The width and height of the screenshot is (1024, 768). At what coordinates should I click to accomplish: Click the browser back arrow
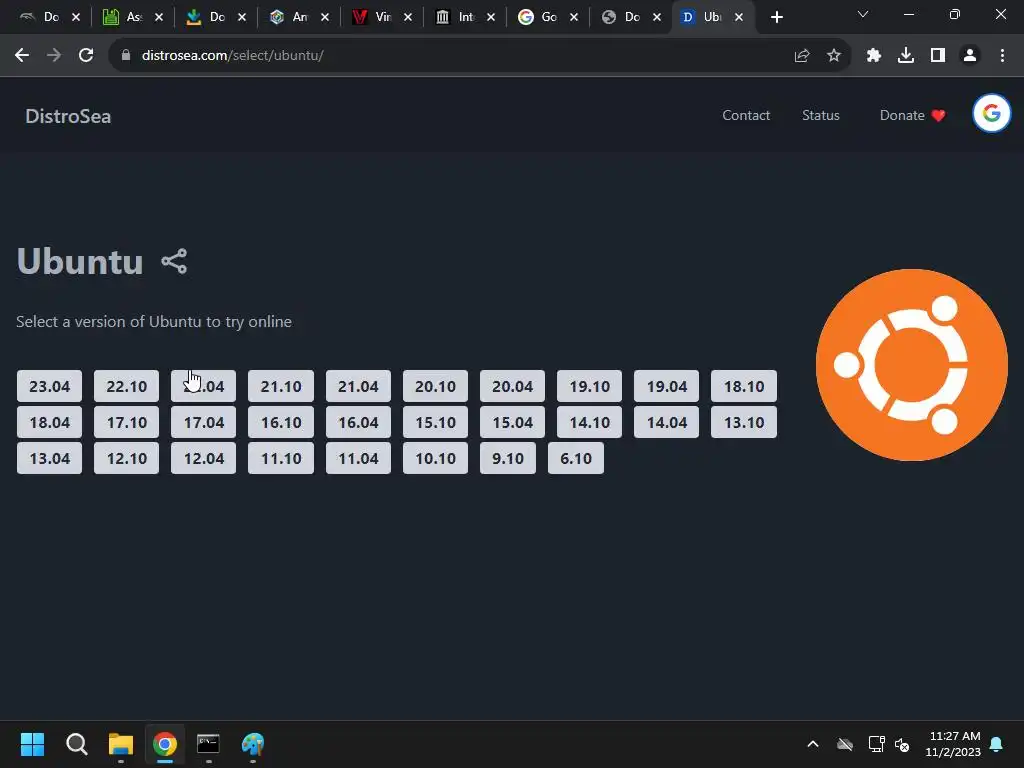tap(22, 56)
